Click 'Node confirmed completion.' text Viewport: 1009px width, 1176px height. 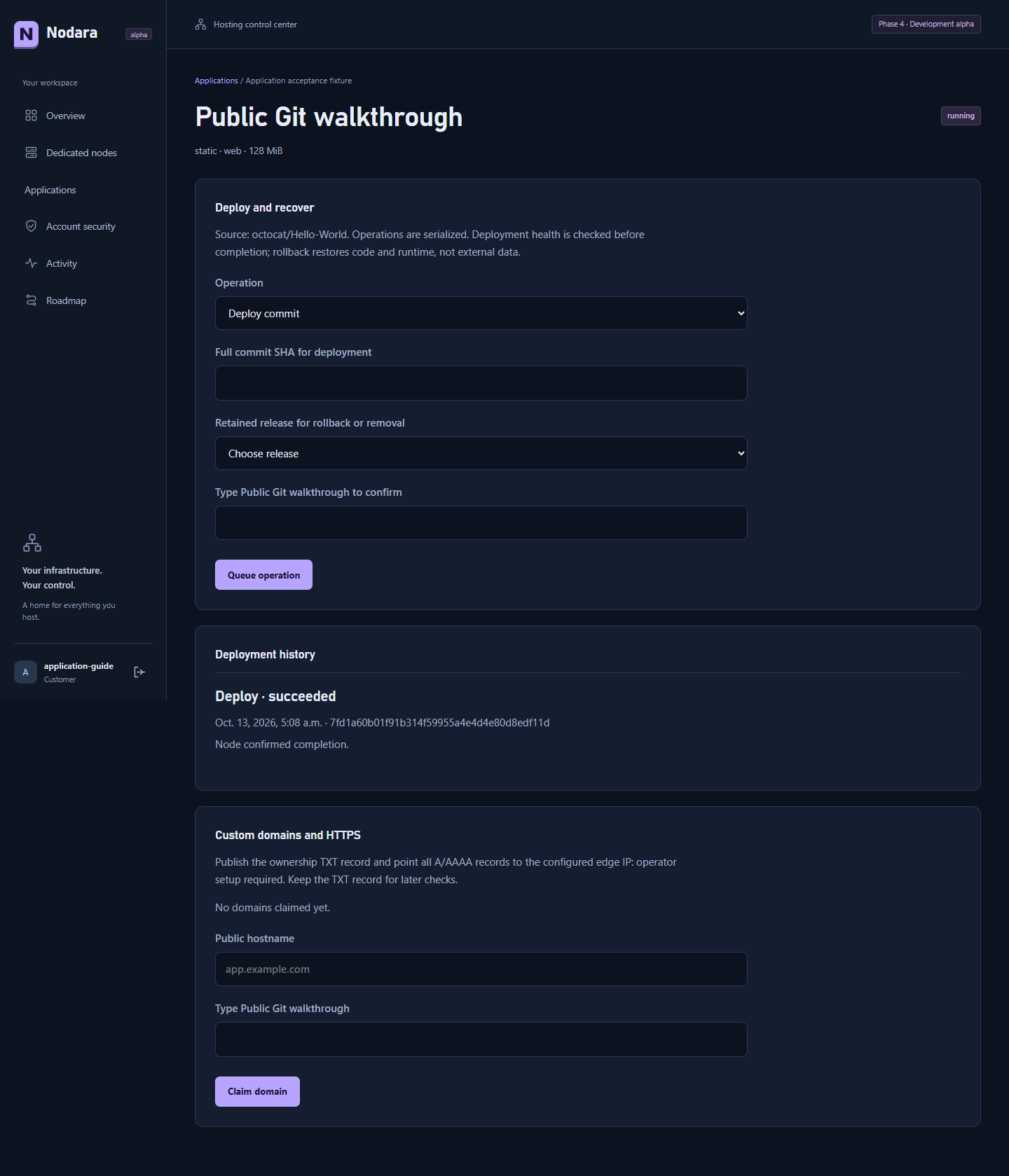tap(282, 745)
